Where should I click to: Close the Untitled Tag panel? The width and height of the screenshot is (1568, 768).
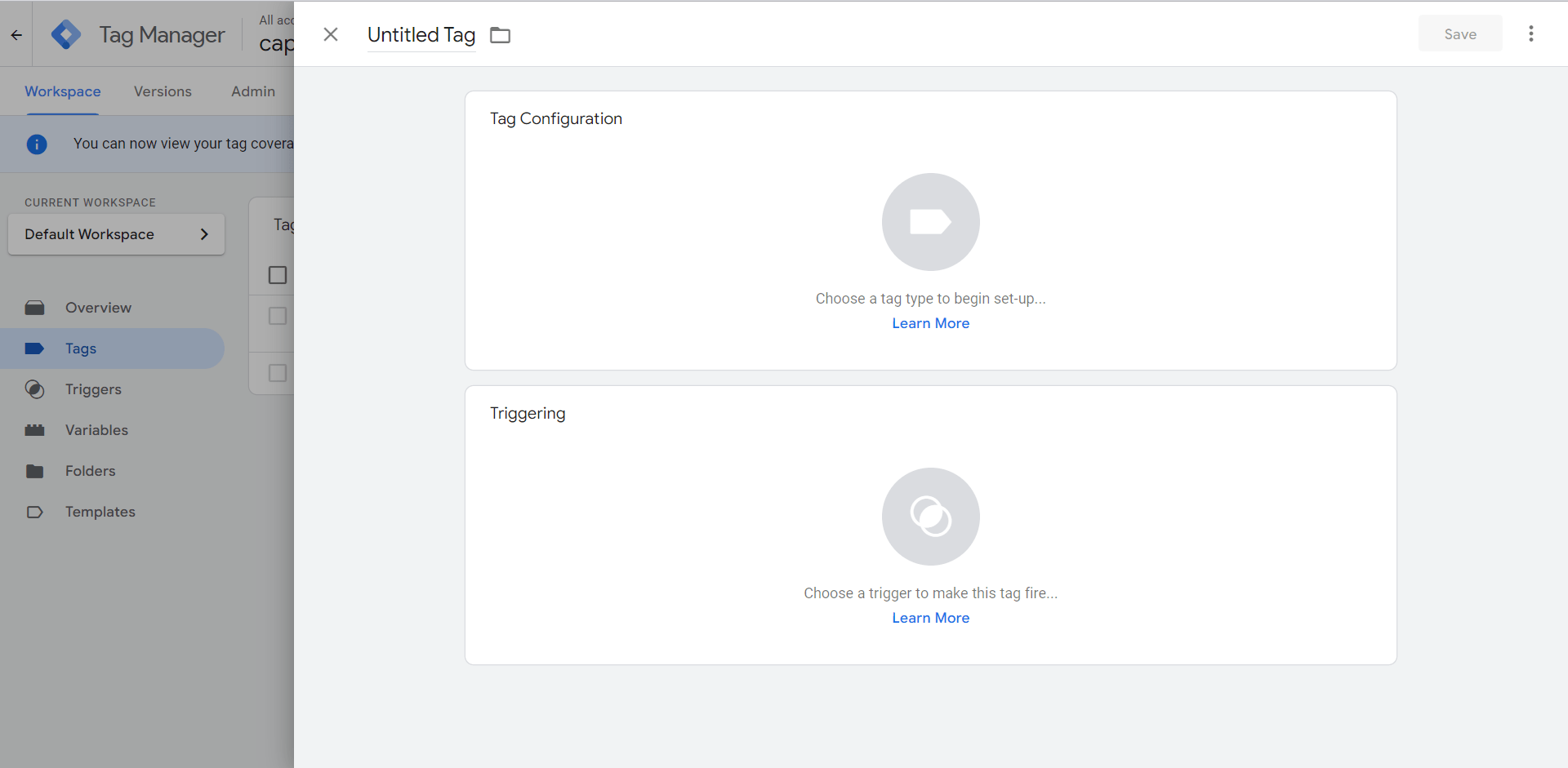click(x=331, y=34)
